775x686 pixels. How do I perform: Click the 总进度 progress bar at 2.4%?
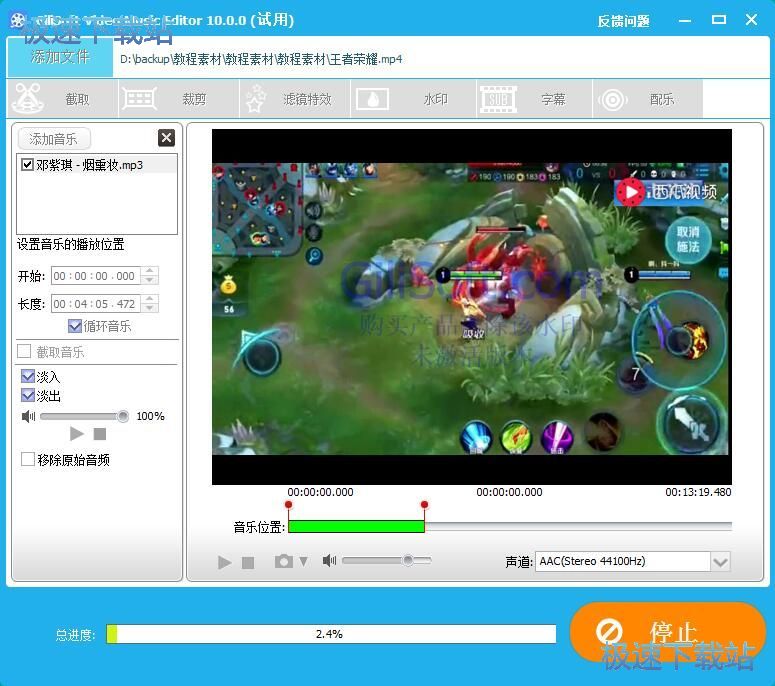(x=331, y=634)
